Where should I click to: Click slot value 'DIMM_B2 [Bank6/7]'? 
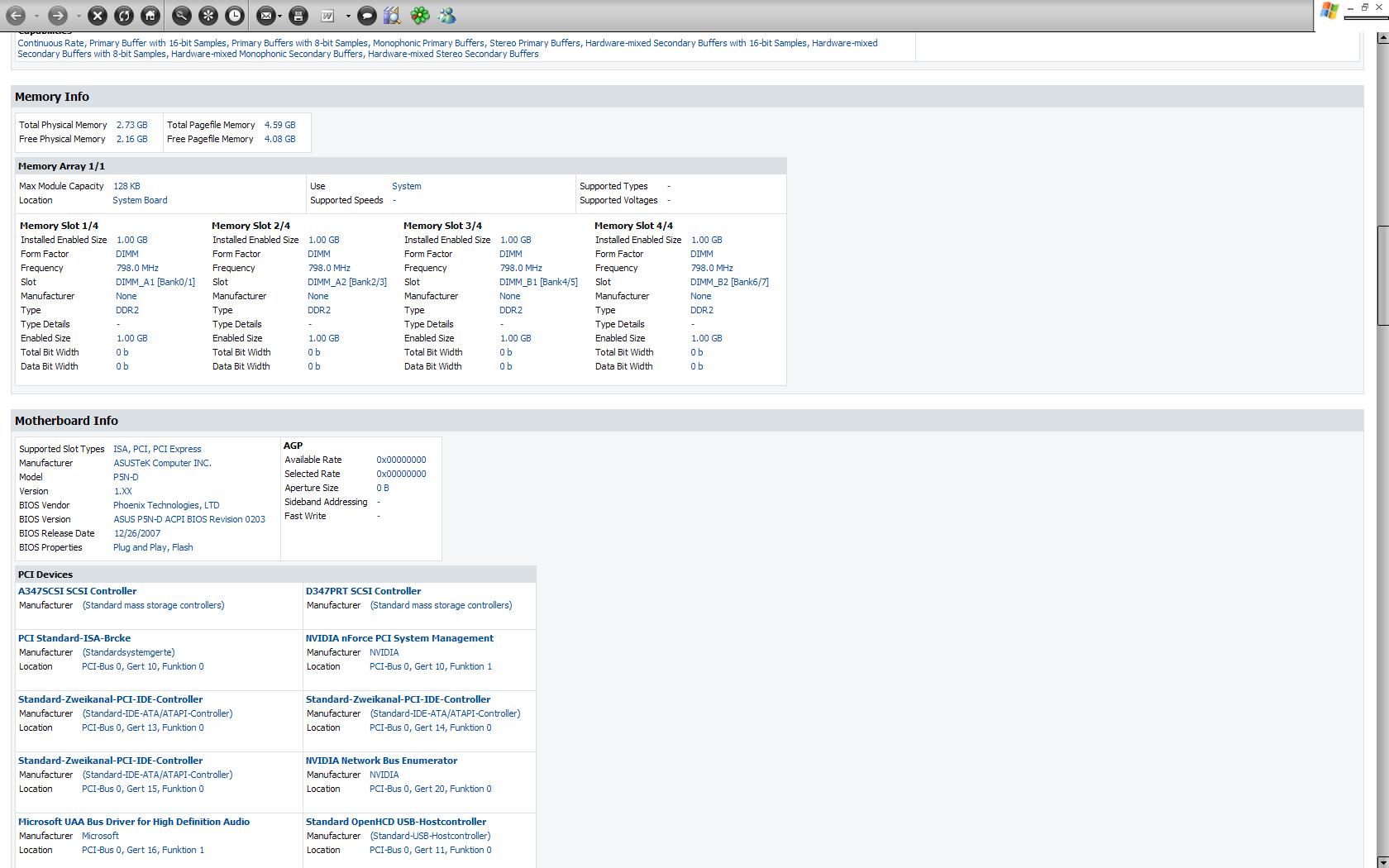pyautogui.click(x=729, y=282)
